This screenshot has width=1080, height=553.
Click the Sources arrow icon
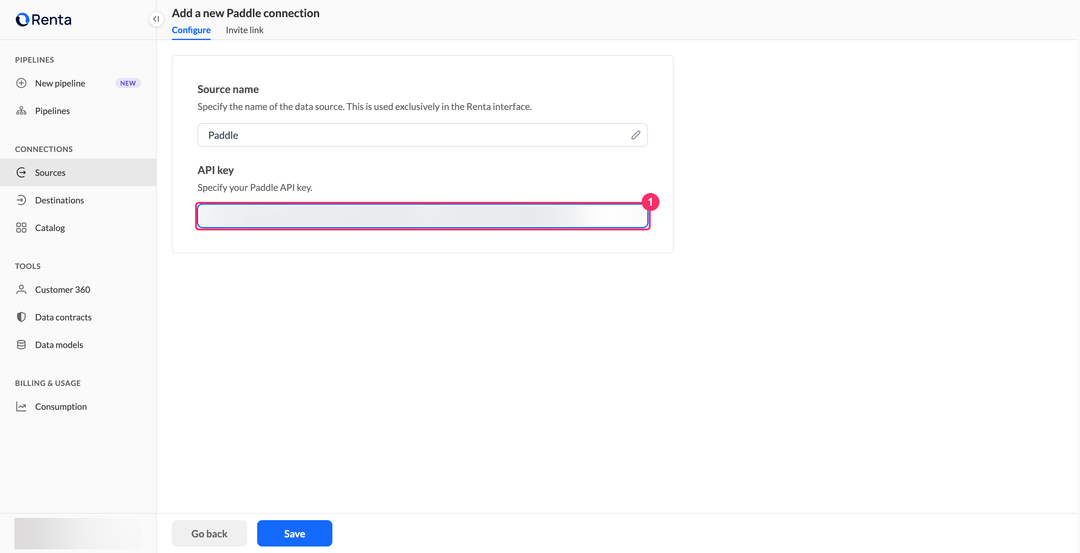click(21, 173)
